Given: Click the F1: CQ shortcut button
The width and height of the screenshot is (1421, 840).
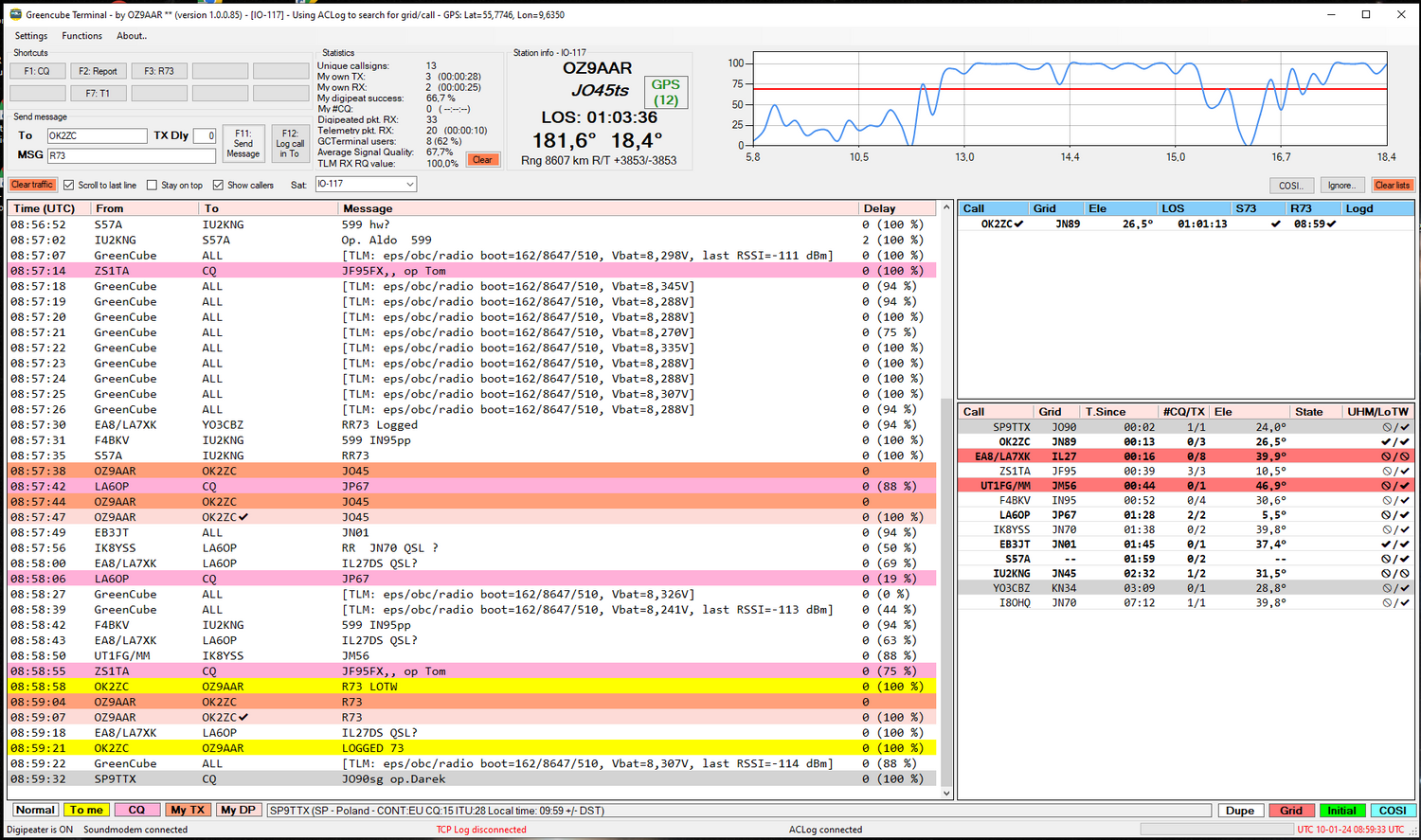Looking at the screenshot, I should point(37,71).
